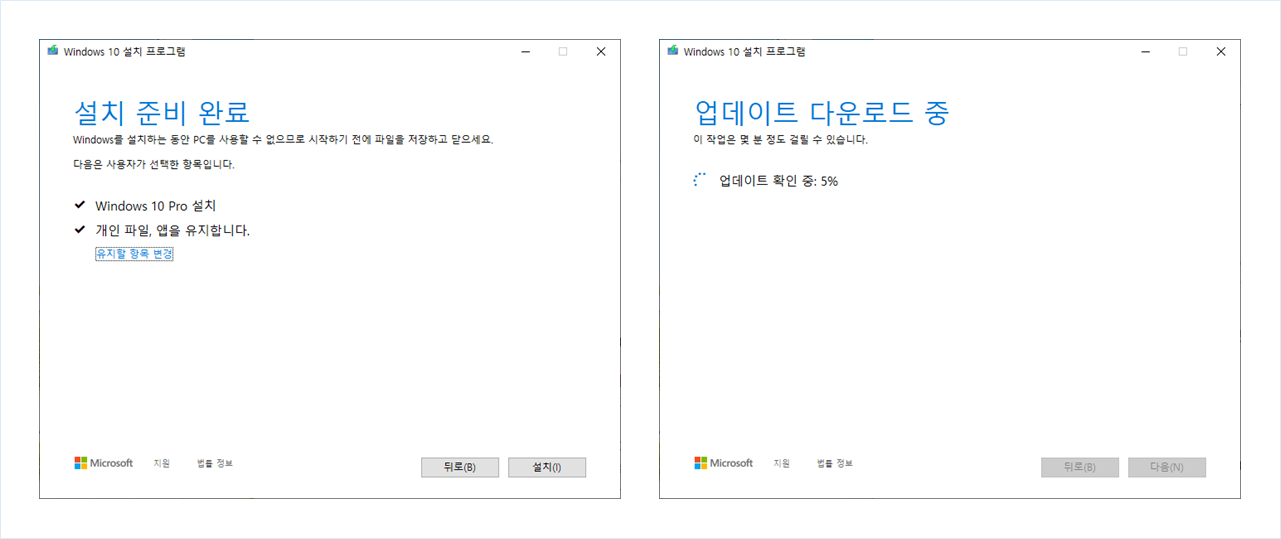
Task: Open 지원 link in the left window
Action: (162, 463)
